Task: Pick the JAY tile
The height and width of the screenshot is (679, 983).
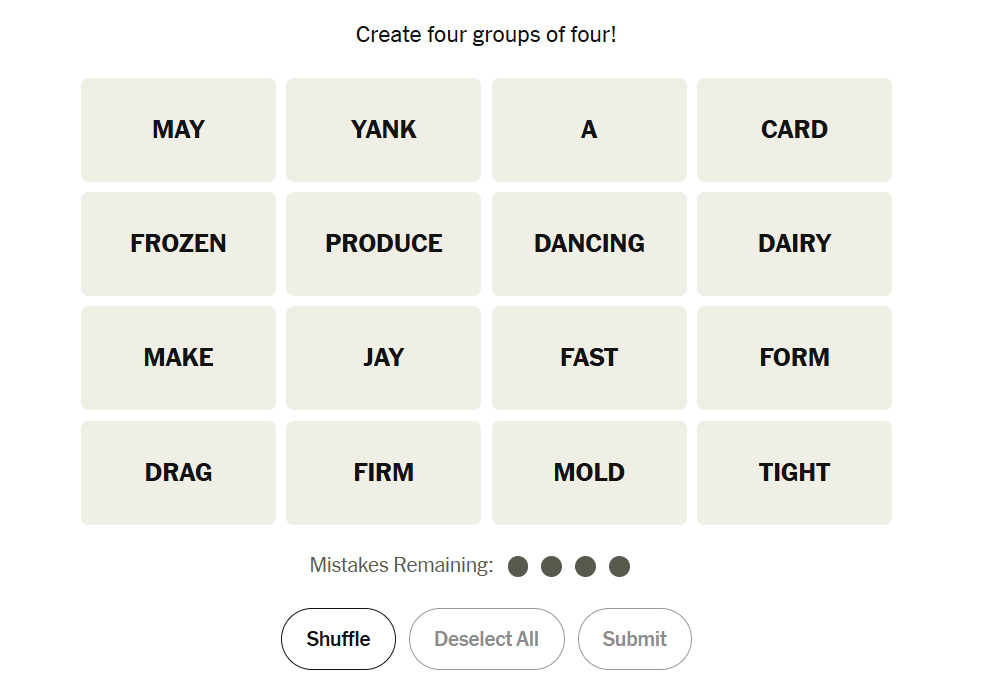Action: 383,358
